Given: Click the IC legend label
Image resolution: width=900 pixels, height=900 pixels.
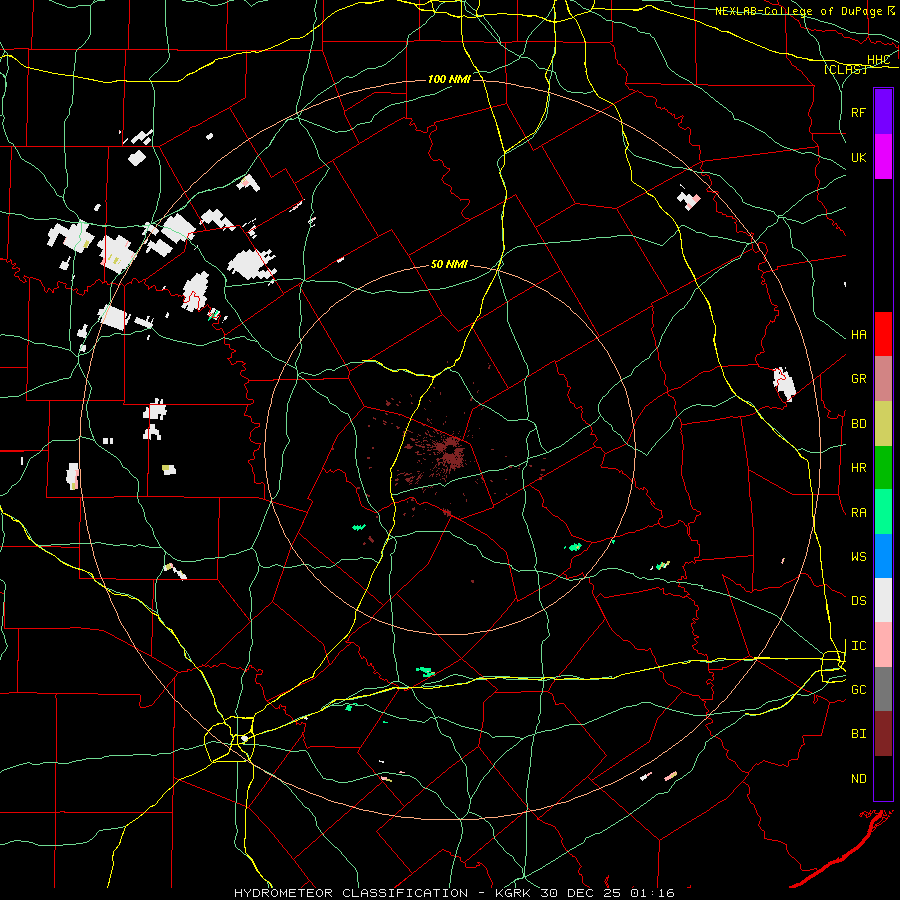Looking at the screenshot, I should click(x=859, y=646).
